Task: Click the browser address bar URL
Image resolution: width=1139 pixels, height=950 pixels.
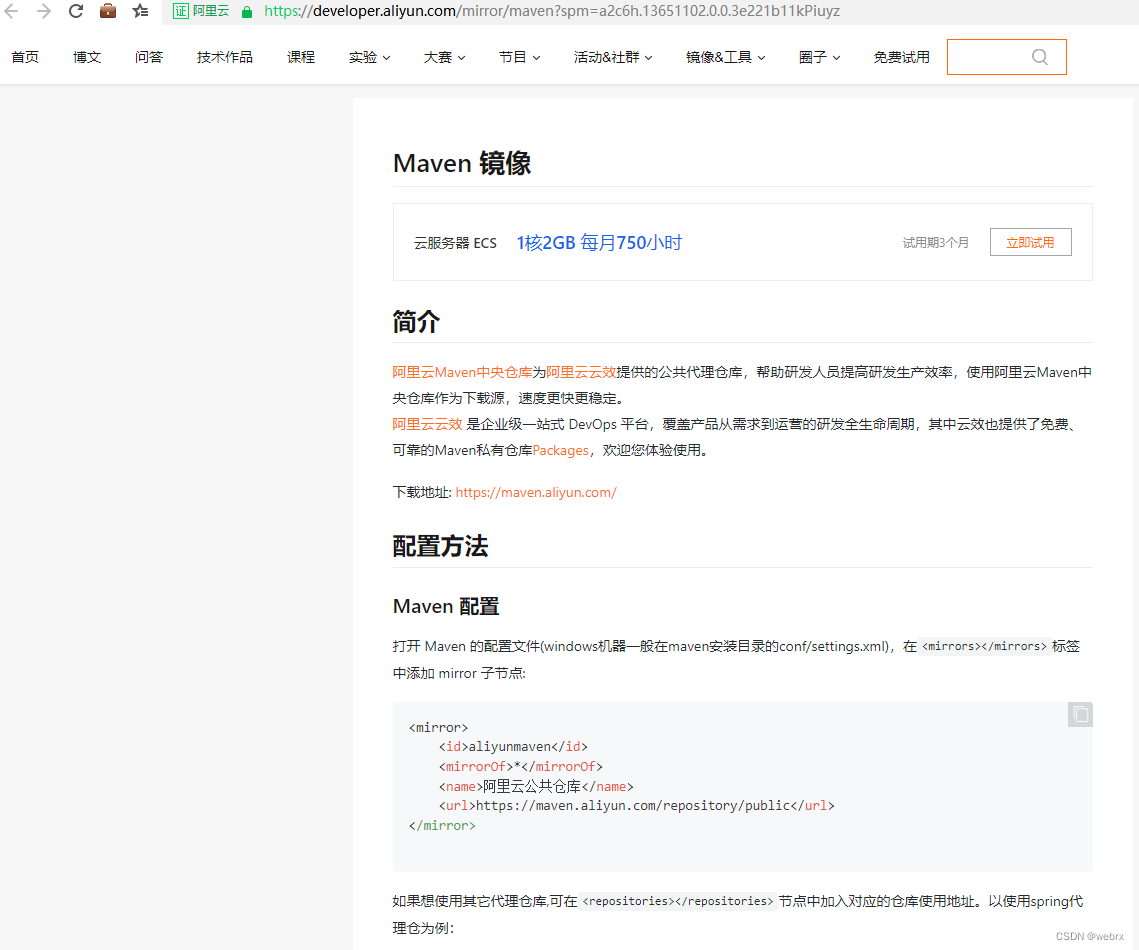Action: [552, 11]
